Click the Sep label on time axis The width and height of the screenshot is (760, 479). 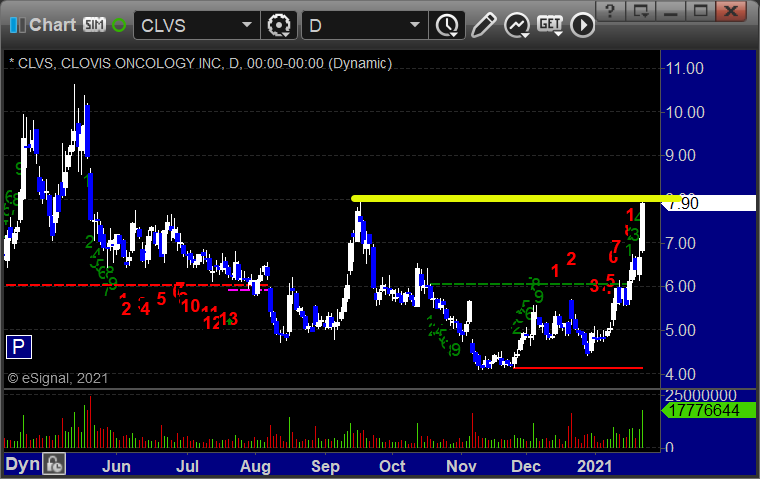pyautogui.click(x=325, y=466)
